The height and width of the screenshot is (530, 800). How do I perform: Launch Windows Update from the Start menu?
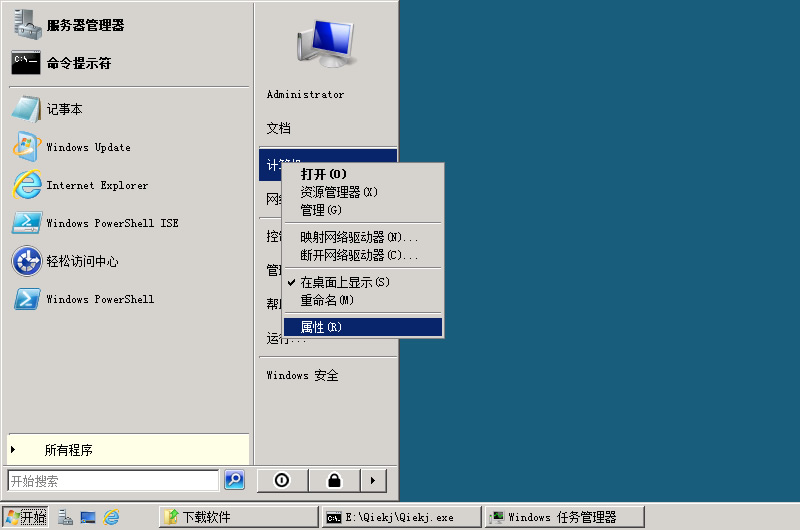[x=88, y=147]
